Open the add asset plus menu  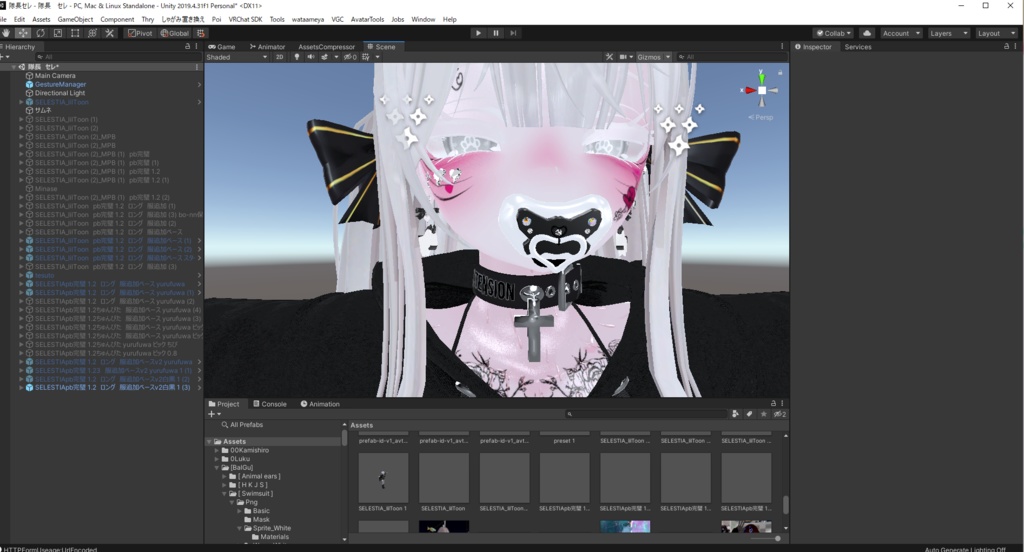click(214, 414)
